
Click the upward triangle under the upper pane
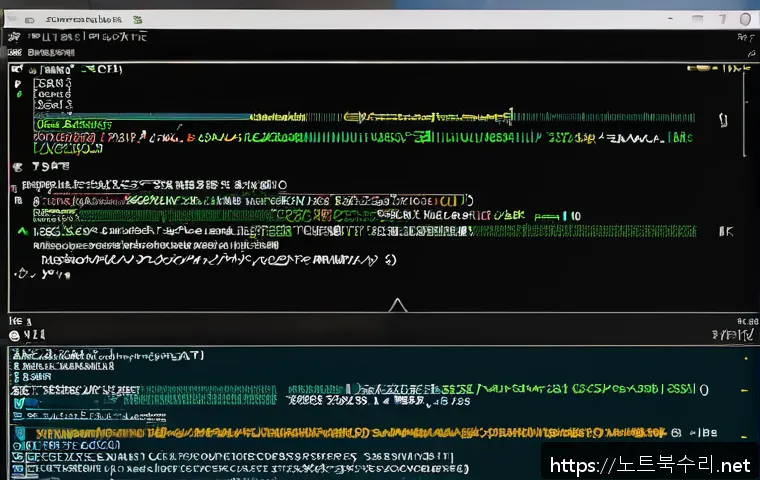click(x=397, y=305)
